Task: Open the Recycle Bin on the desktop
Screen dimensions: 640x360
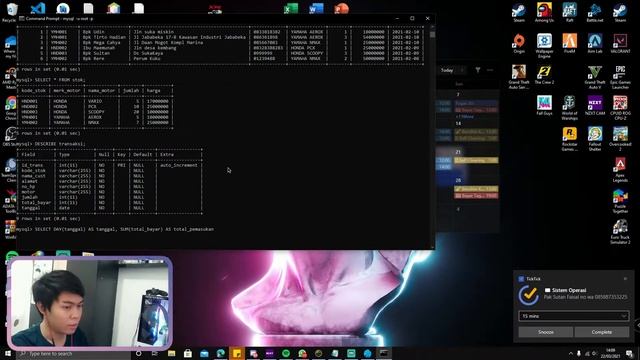Action: (11, 11)
